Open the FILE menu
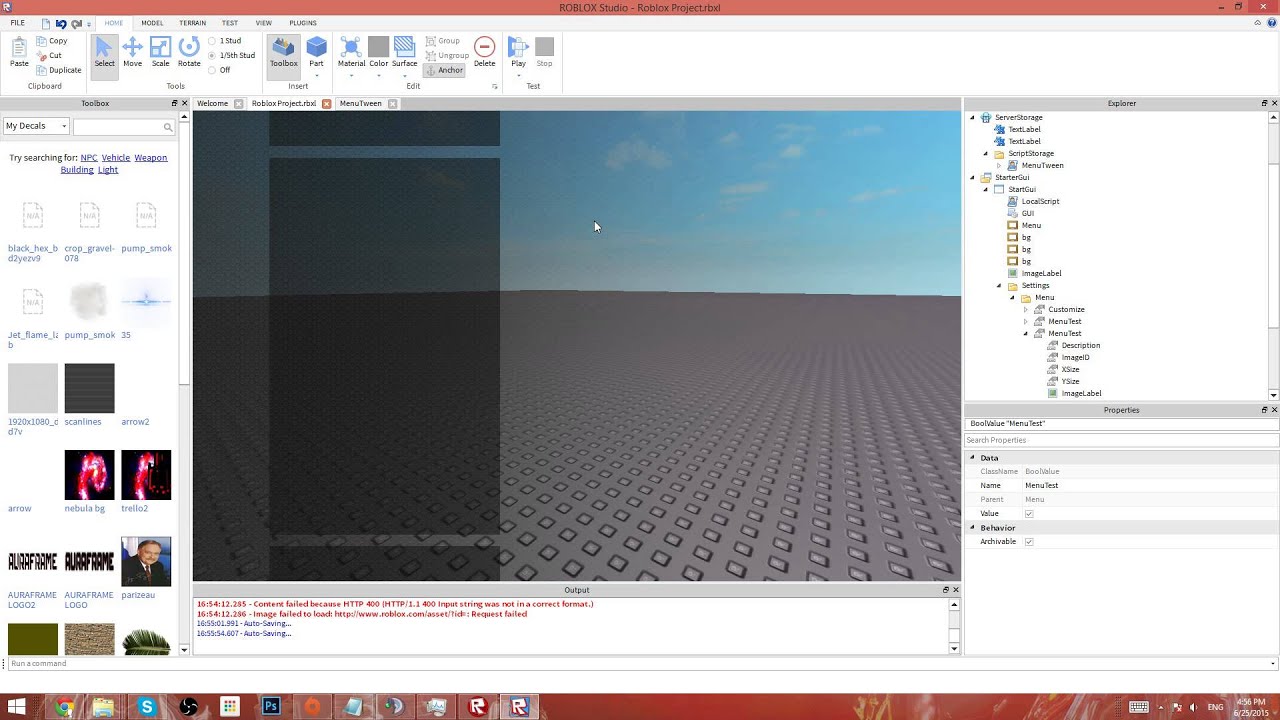 [18, 23]
